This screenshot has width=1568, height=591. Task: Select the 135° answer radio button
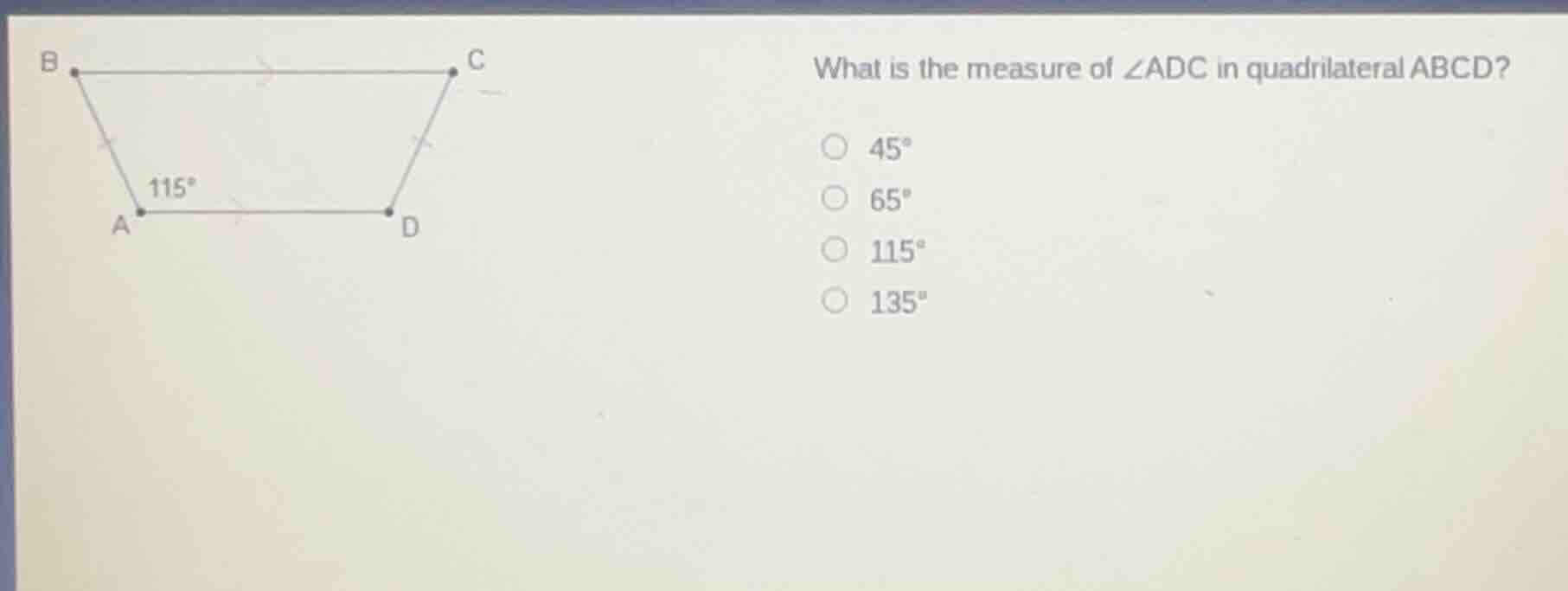click(835, 301)
